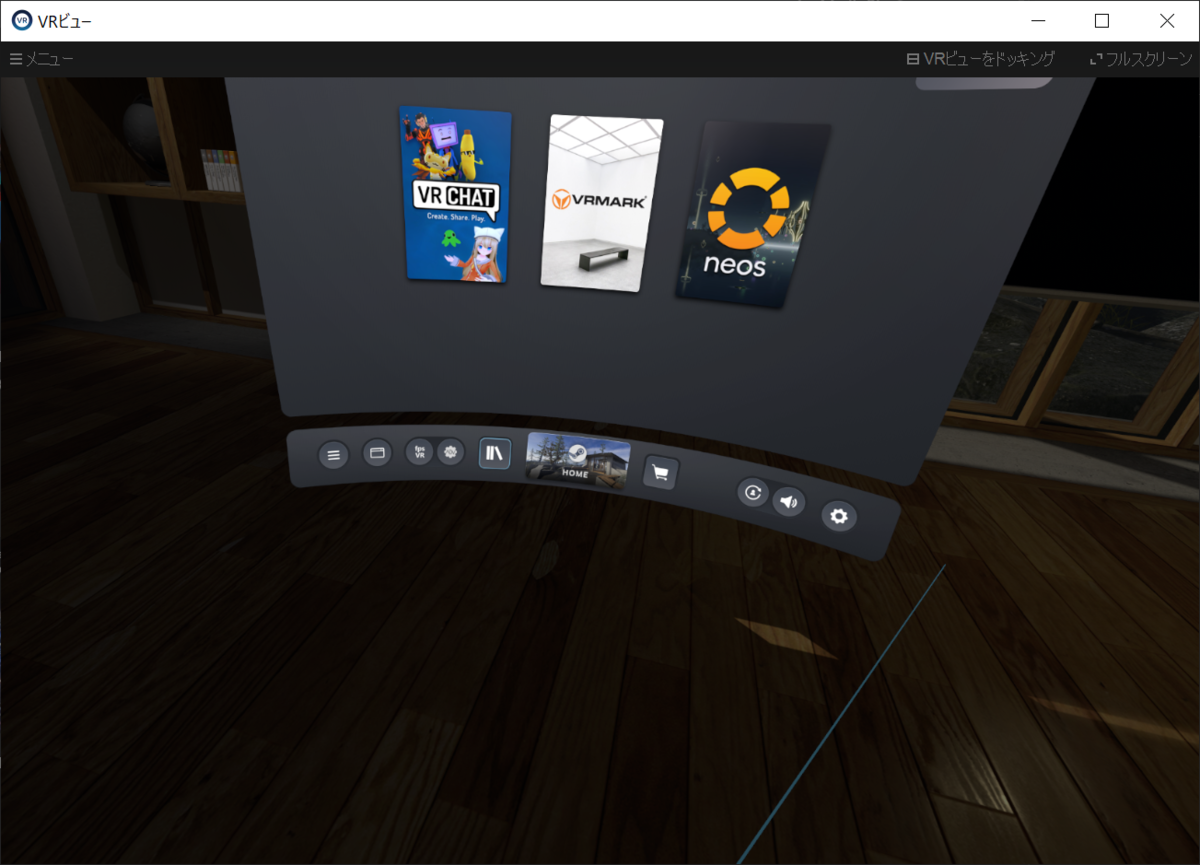Screen dimensions: 1200x865
Task: Maximize the VRビュー window
Action: tap(1102, 20)
